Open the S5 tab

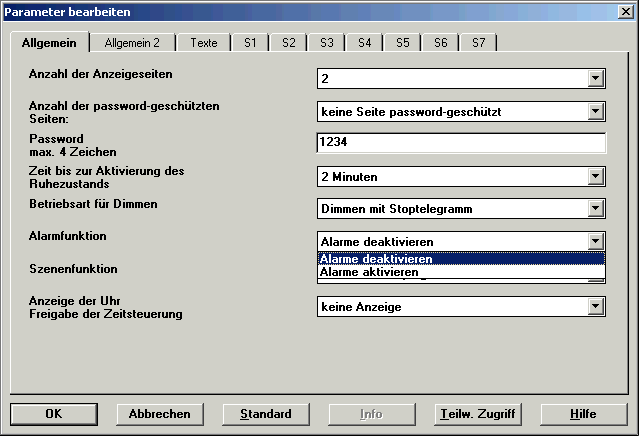tap(402, 43)
